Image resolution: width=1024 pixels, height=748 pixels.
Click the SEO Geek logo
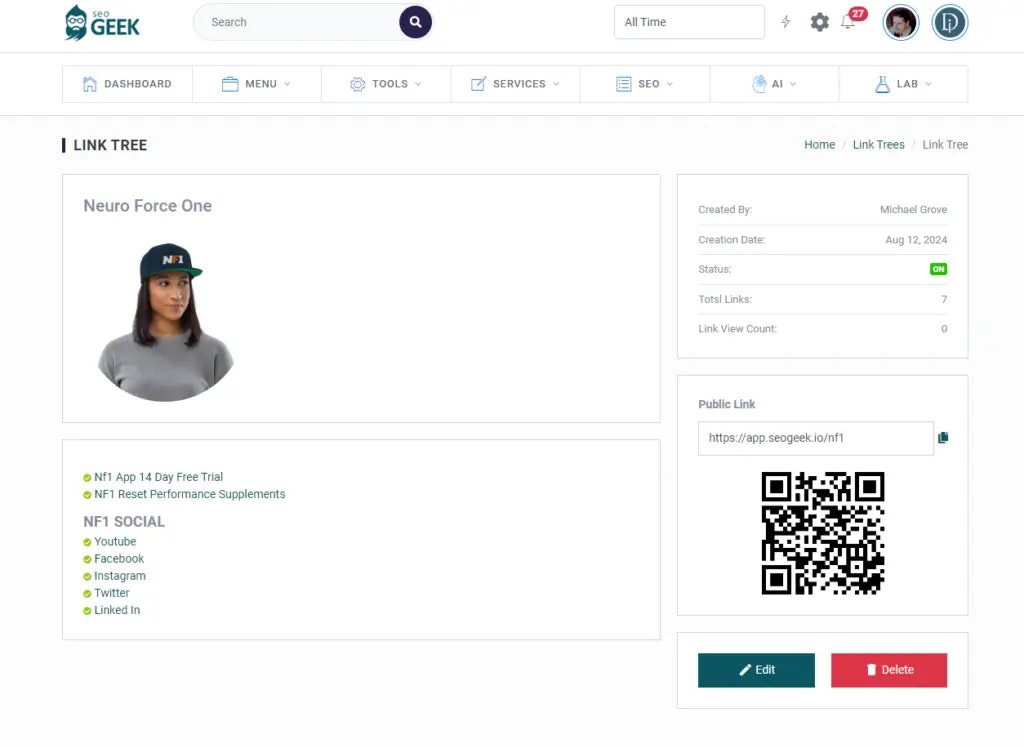(102, 23)
